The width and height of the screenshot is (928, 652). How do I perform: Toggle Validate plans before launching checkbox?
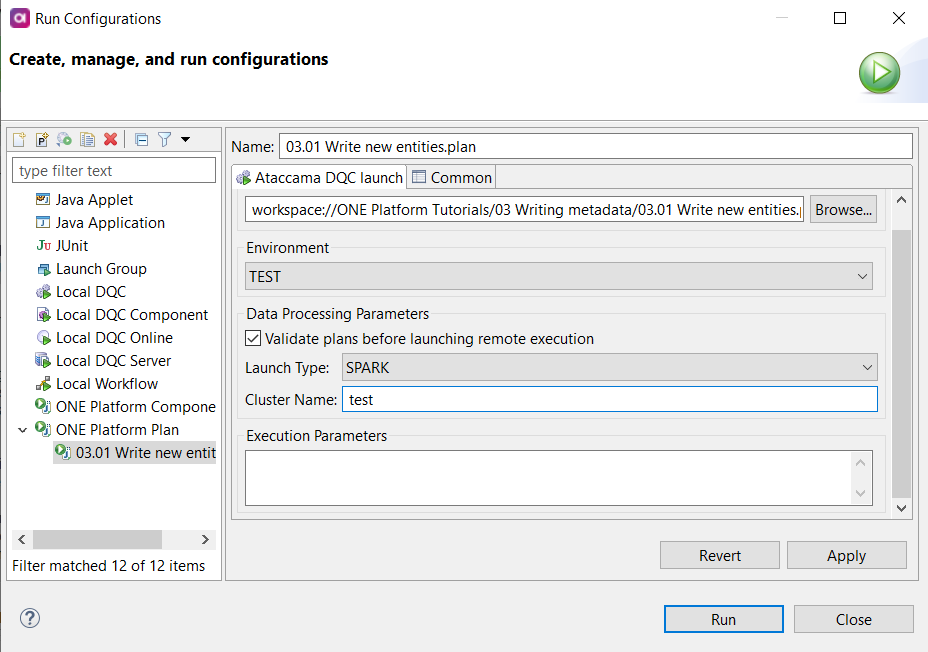253,339
